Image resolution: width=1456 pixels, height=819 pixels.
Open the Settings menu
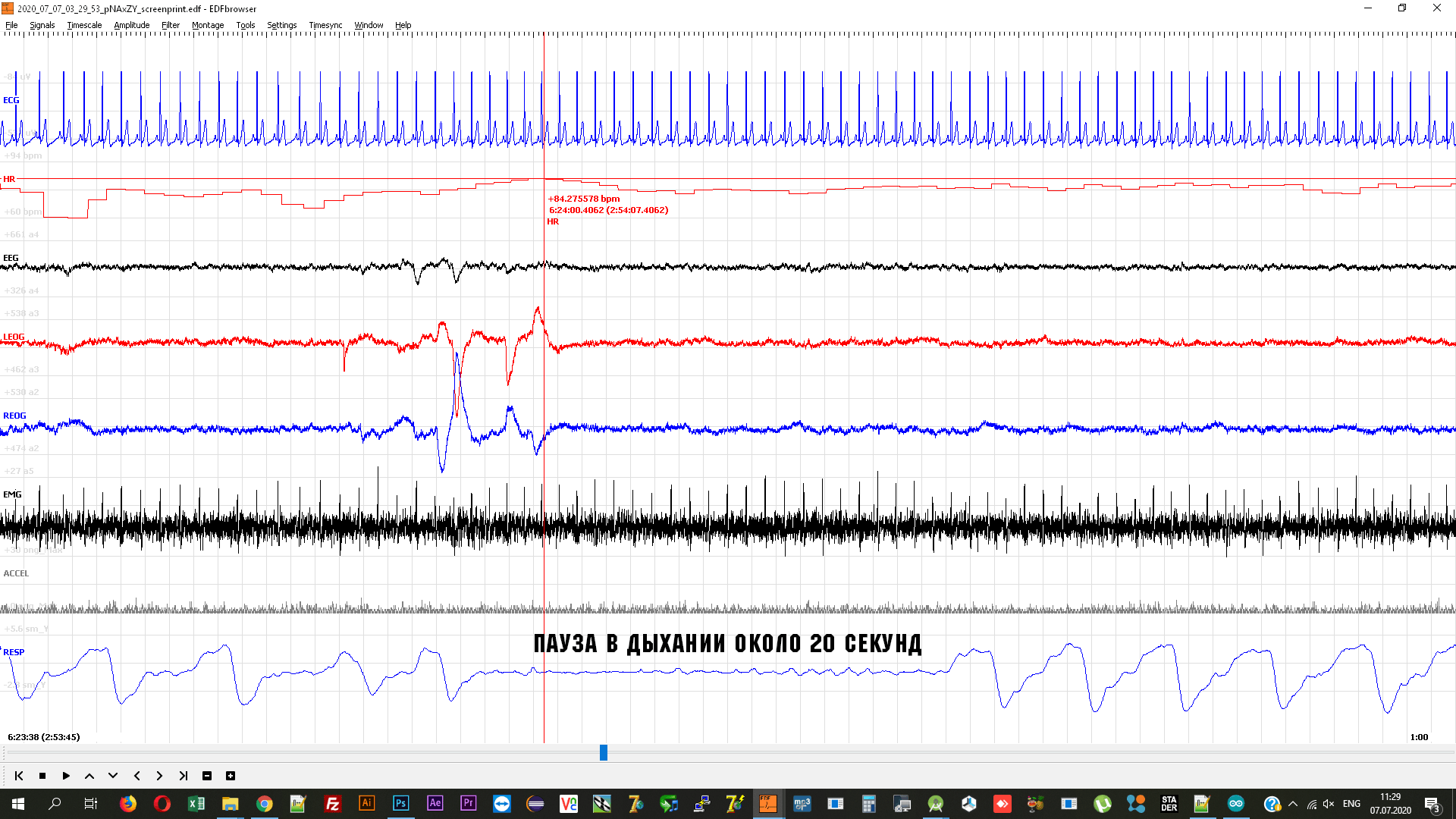[282, 25]
